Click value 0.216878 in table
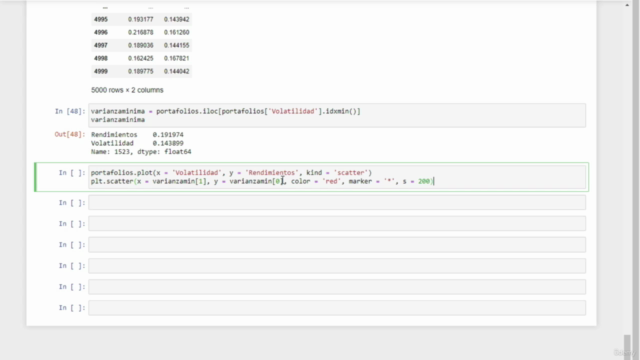 [x=140, y=32]
